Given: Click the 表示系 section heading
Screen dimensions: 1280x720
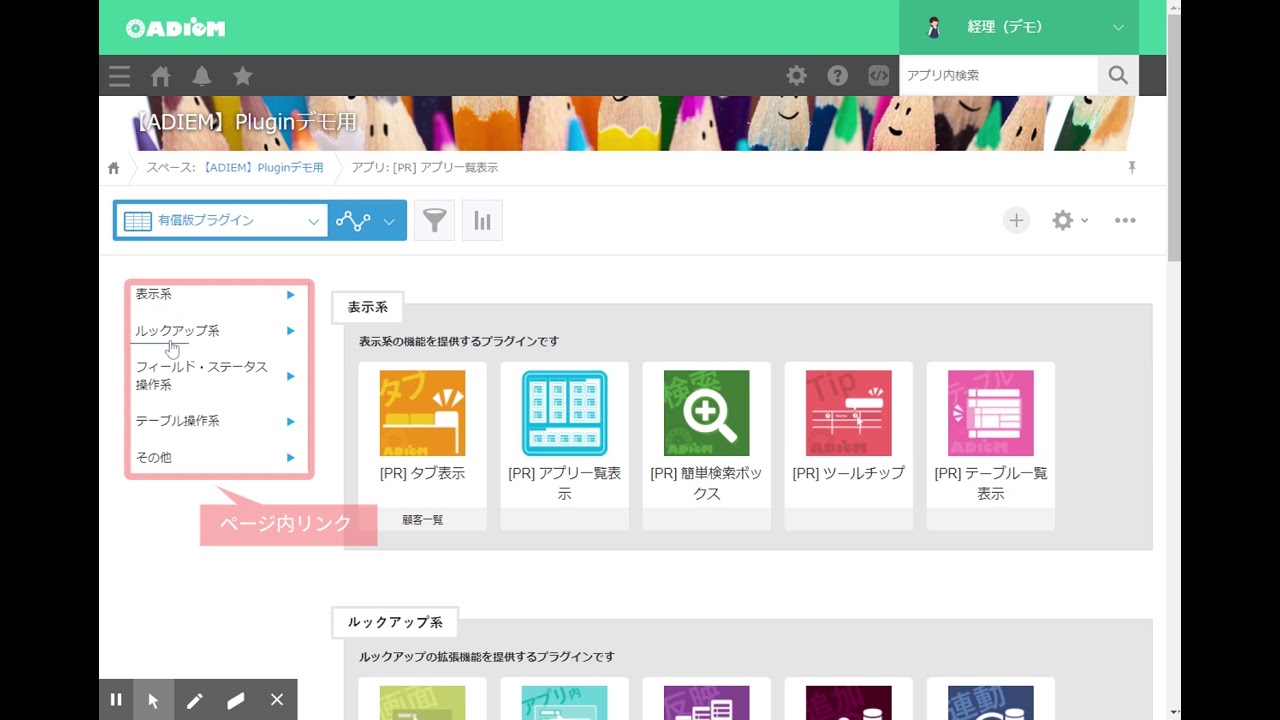Looking at the screenshot, I should 367,307.
